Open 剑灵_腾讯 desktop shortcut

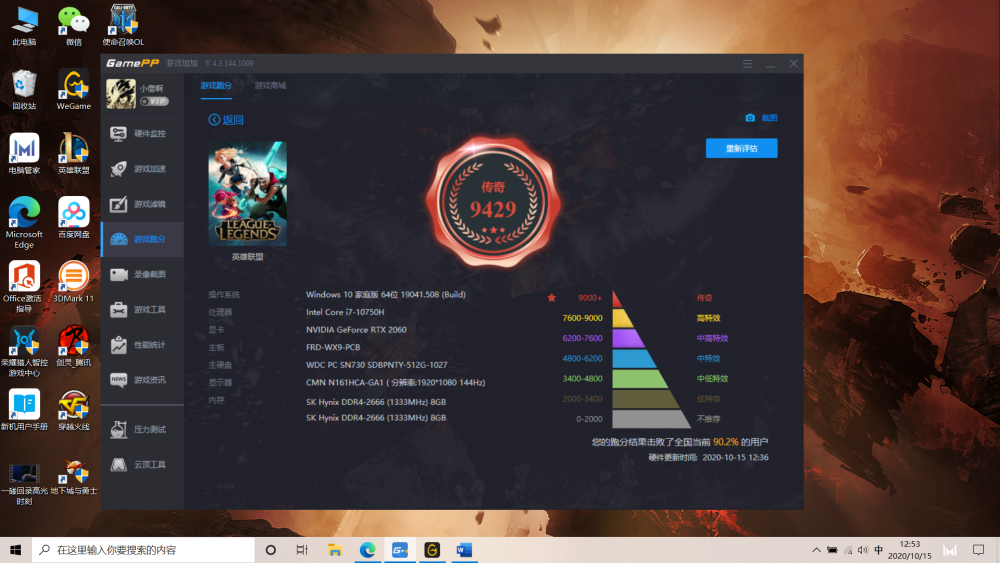point(73,346)
